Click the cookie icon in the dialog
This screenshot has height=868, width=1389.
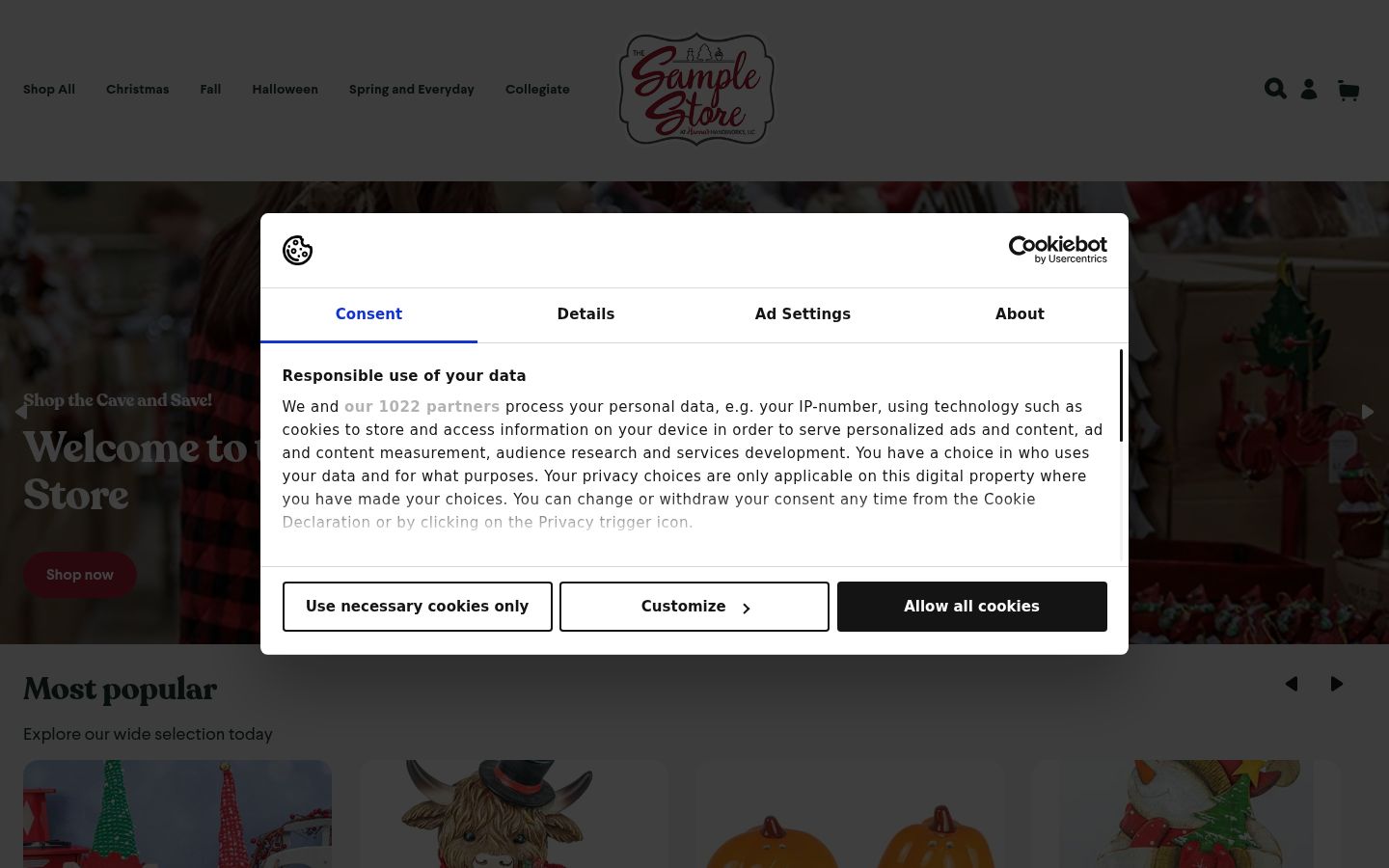pyautogui.click(x=297, y=251)
